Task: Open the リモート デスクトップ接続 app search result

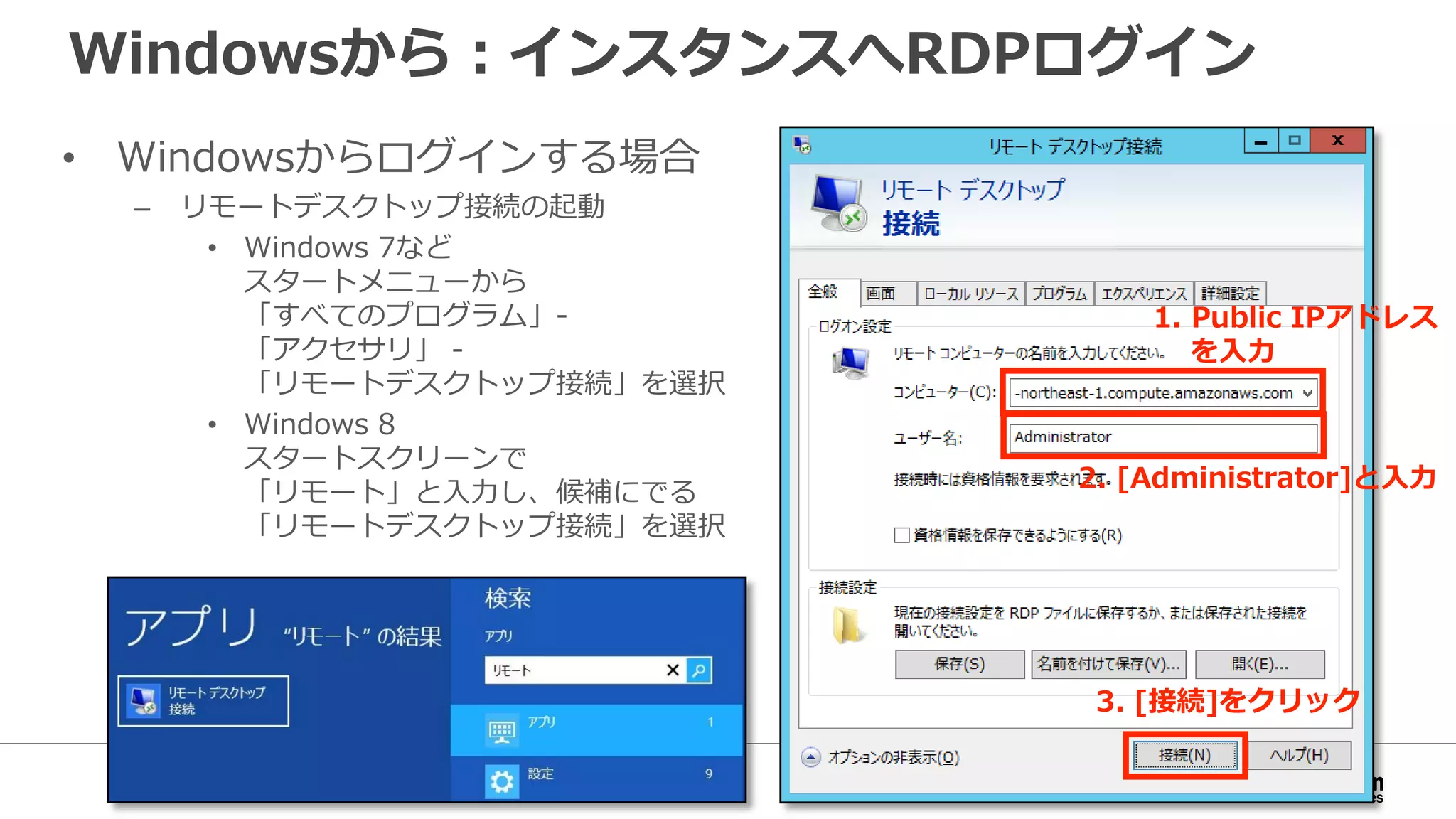Action: 203,701
